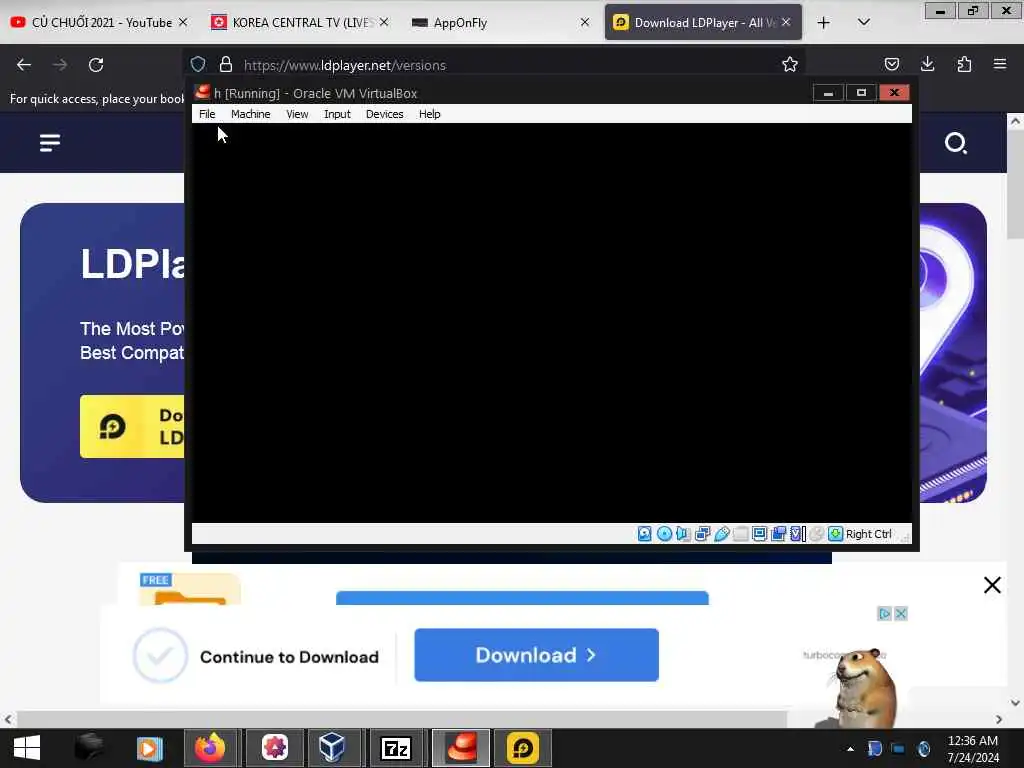Open the Windows Start menu

(x=27, y=748)
